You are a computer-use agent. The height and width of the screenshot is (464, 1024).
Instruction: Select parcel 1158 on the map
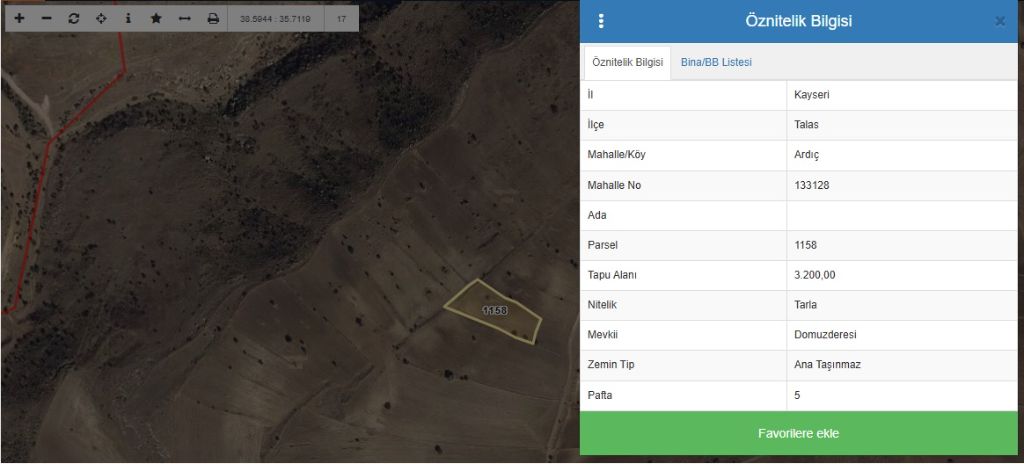pos(494,311)
